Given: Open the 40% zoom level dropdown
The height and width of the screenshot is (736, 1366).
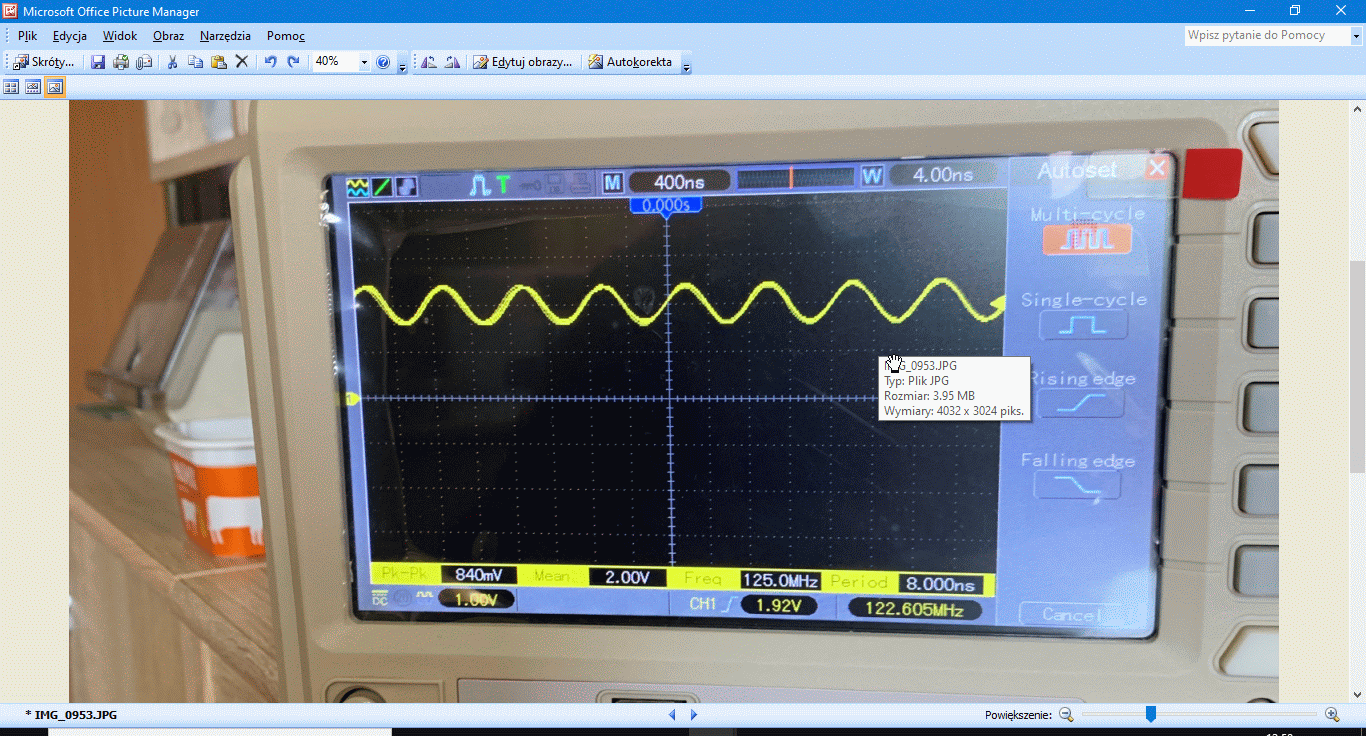Looking at the screenshot, I should tap(364, 62).
